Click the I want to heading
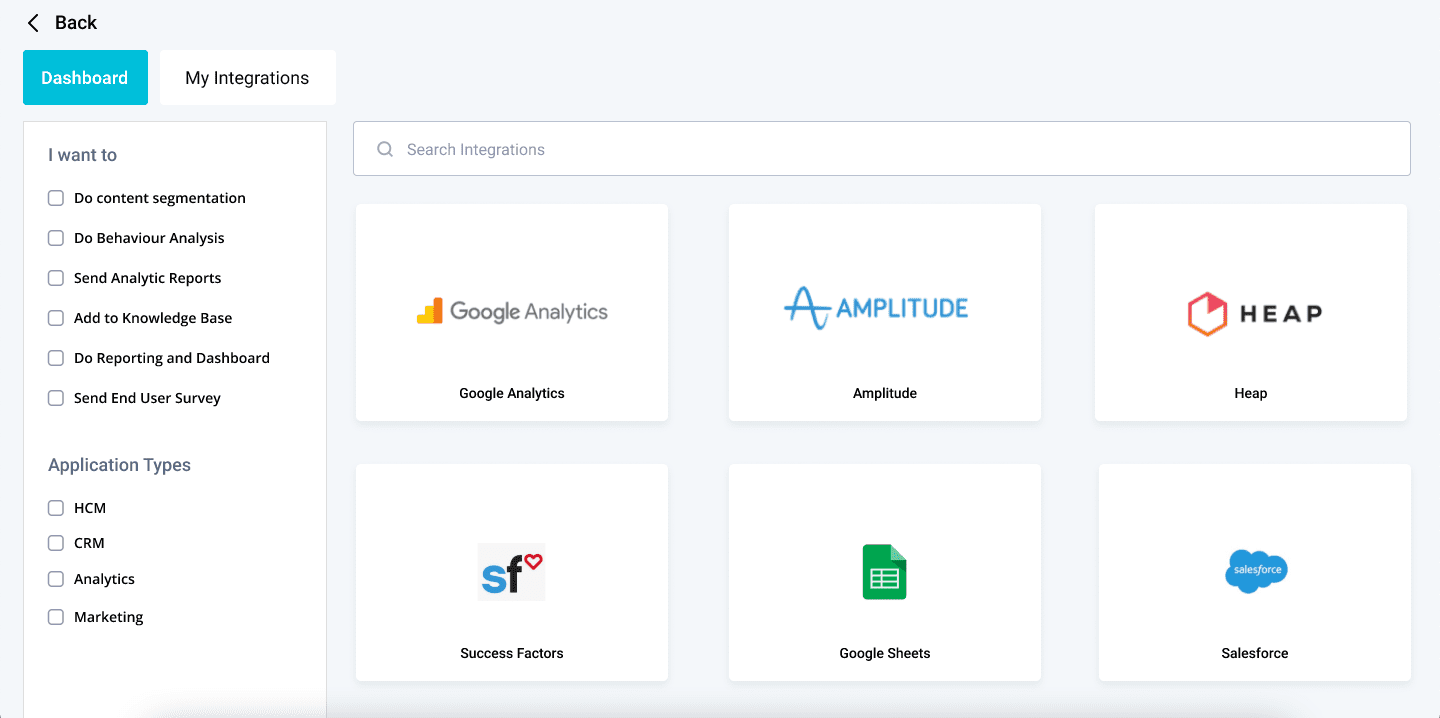Image resolution: width=1440 pixels, height=718 pixels. pos(82,155)
